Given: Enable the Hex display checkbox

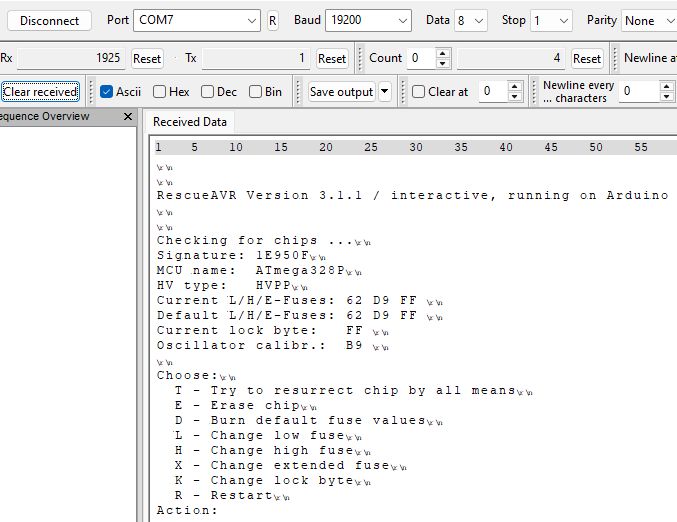Looking at the screenshot, I should coord(160,92).
